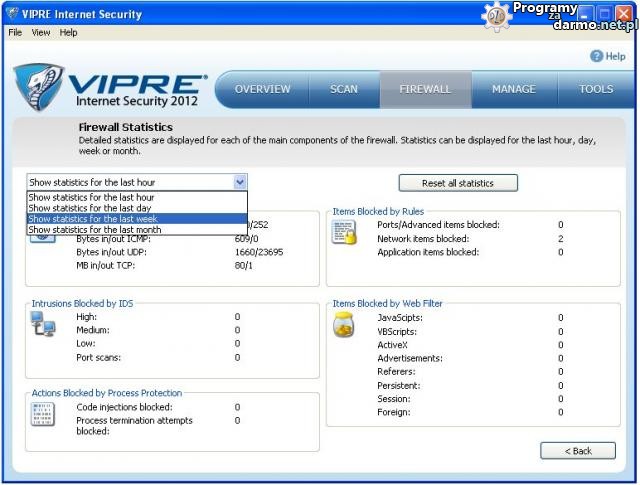This screenshot has height=485, width=640.
Task: Switch to the Overview tab
Action: [x=262, y=89]
